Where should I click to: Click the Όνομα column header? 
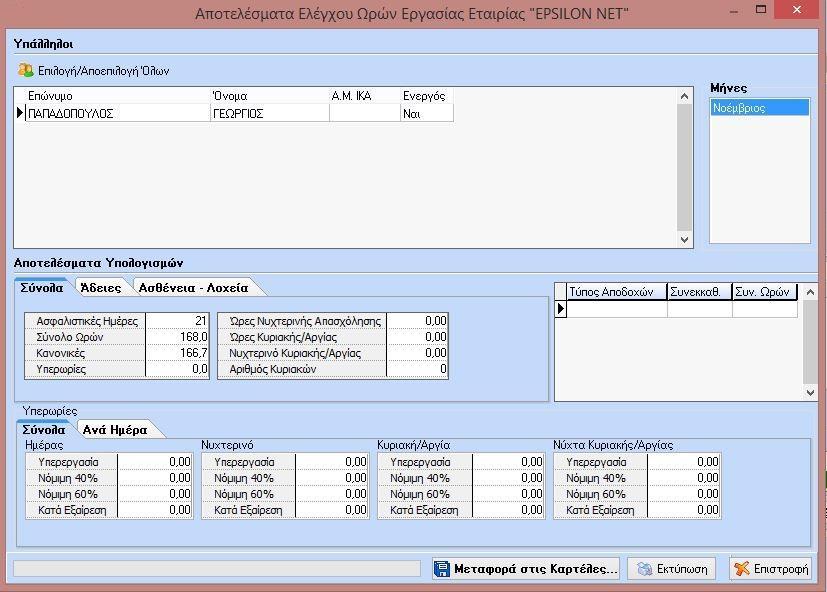(270, 96)
